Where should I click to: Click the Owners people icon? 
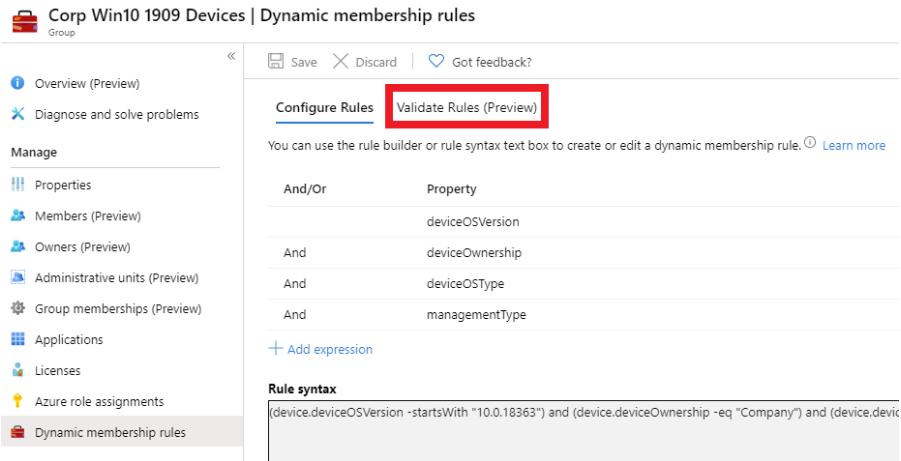18,247
